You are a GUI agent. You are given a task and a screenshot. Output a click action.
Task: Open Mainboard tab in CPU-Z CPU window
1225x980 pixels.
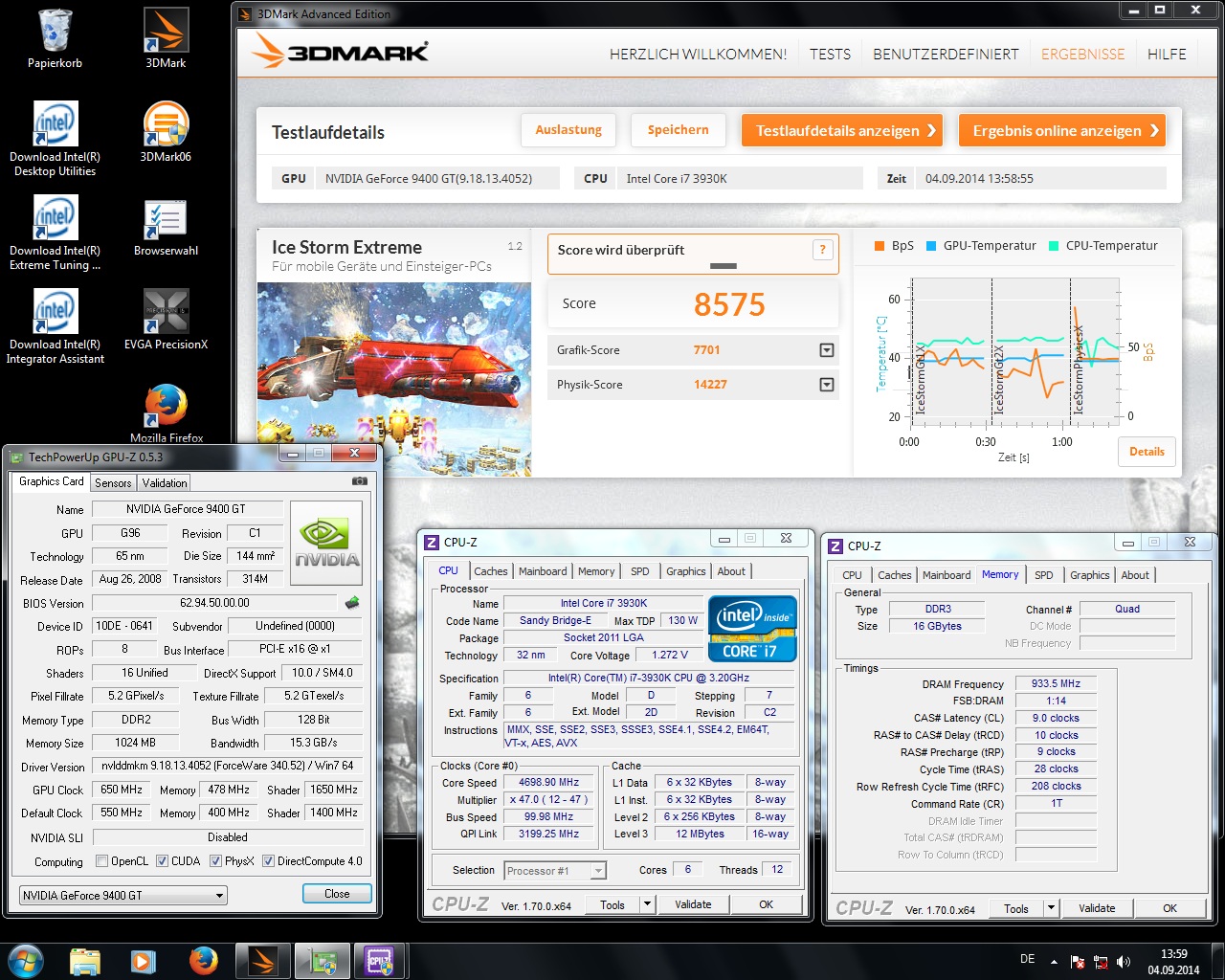pyautogui.click(x=543, y=571)
